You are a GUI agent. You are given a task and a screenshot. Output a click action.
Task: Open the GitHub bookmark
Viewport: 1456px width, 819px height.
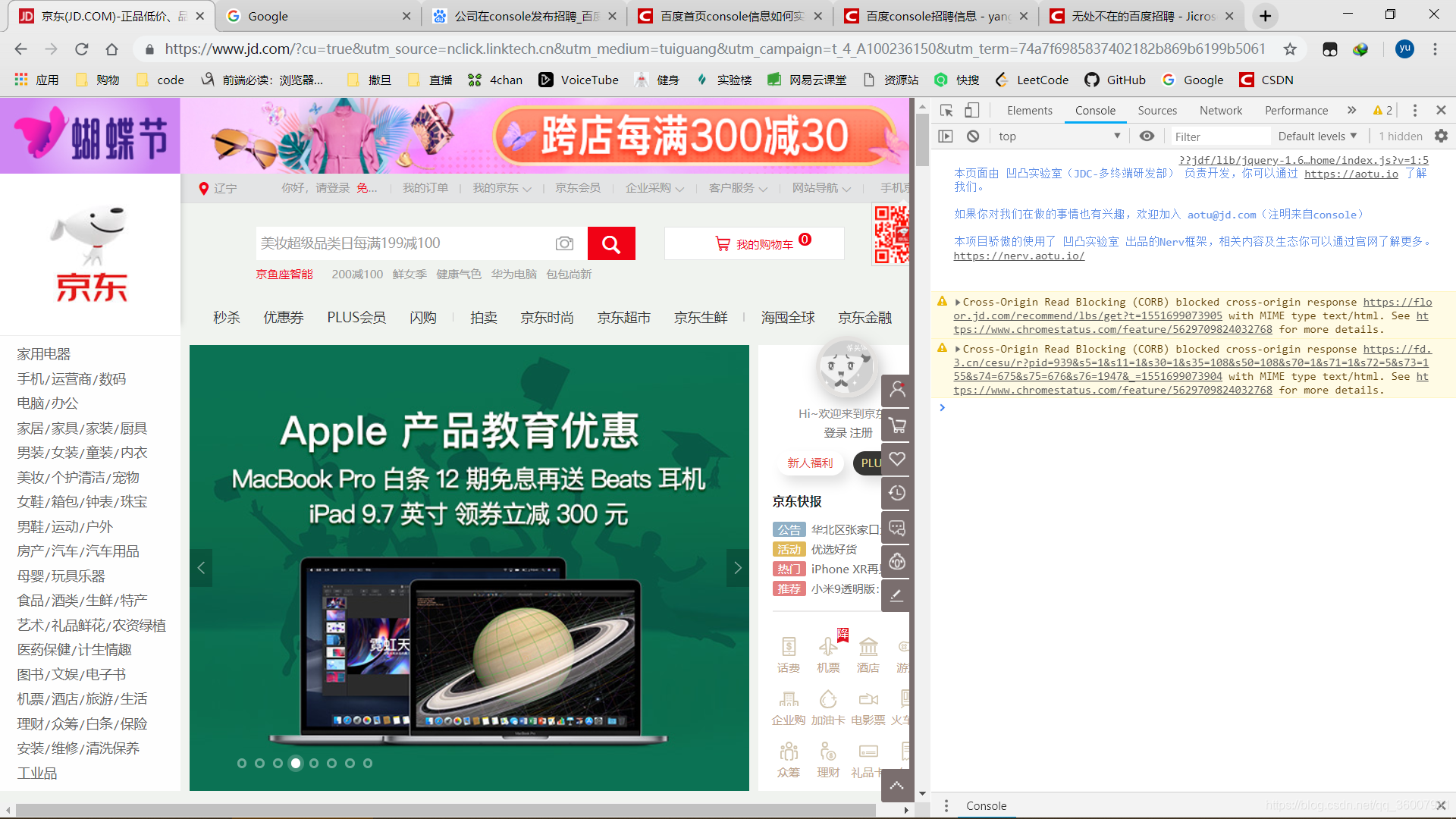(x=1116, y=80)
